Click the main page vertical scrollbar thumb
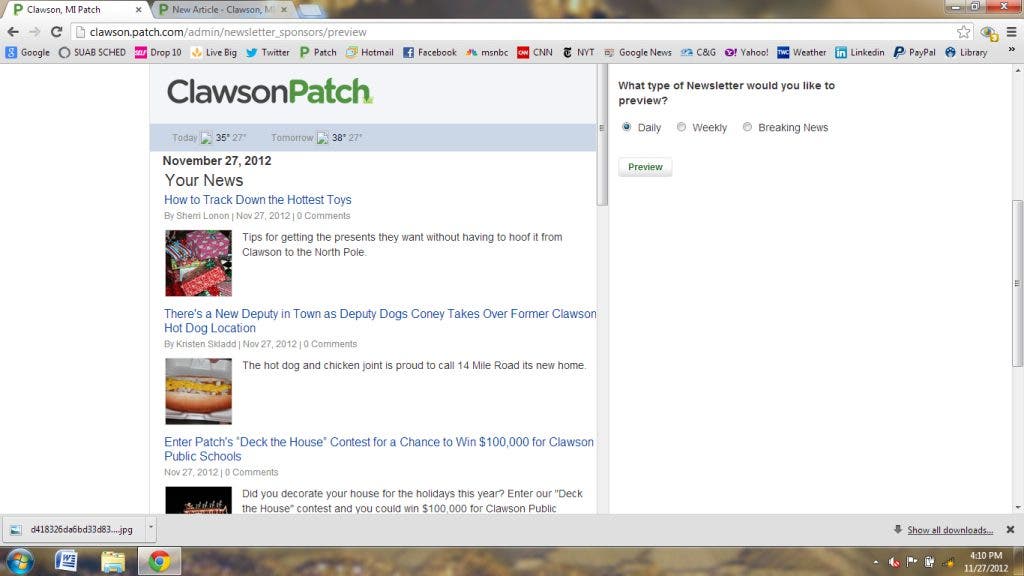 tap(1017, 283)
